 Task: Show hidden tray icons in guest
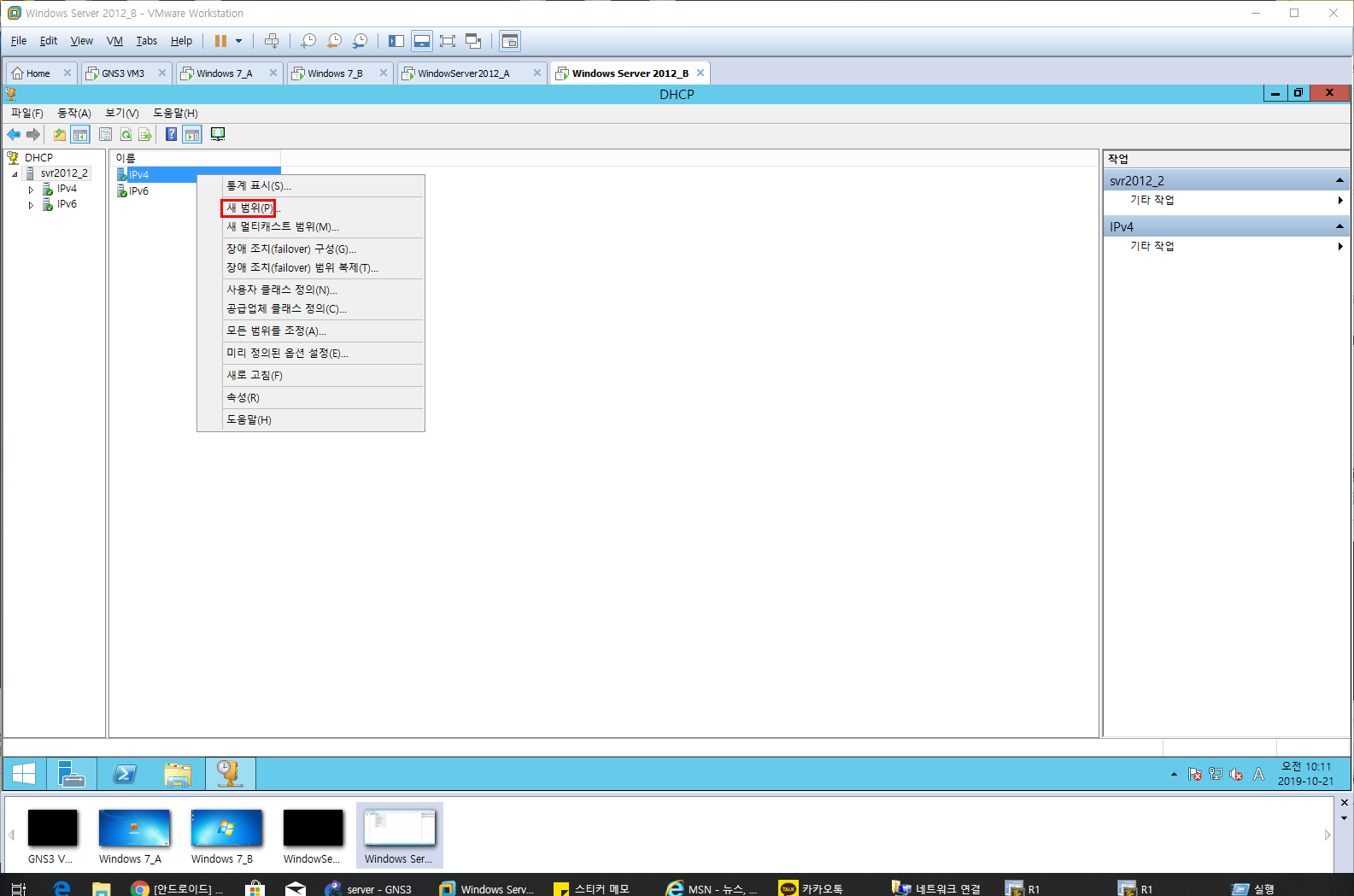click(1174, 775)
